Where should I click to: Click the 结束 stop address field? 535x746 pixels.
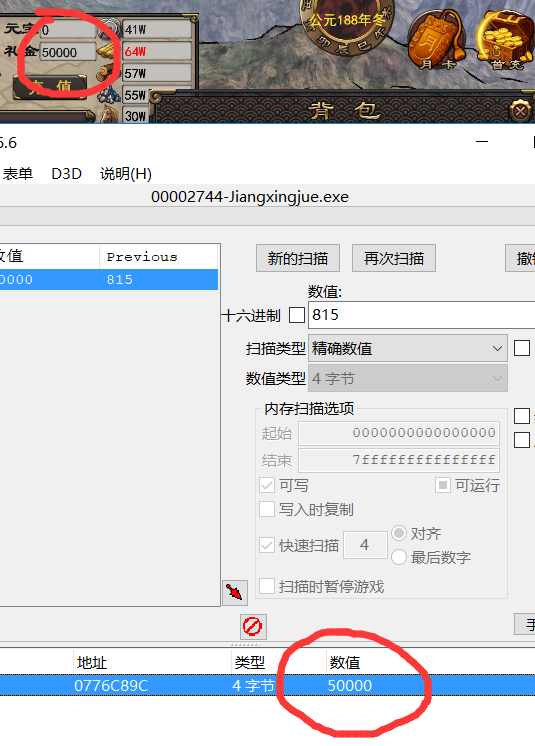[x=399, y=460]
